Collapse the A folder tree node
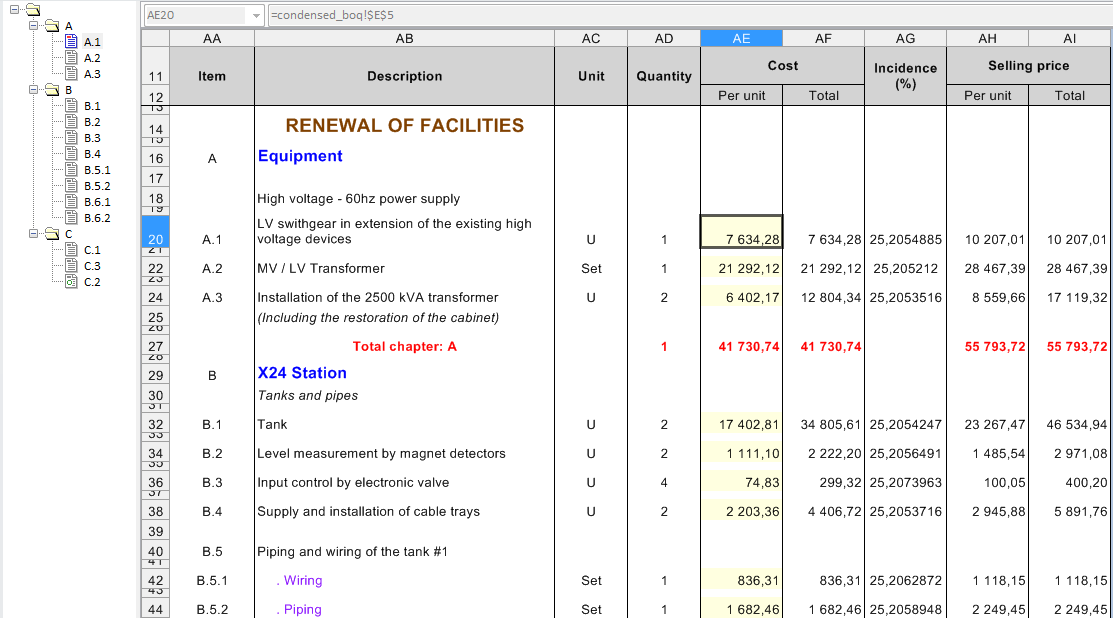Viewport: 1113px width, 618px height. pyautogui.click(x=35, y=26)
